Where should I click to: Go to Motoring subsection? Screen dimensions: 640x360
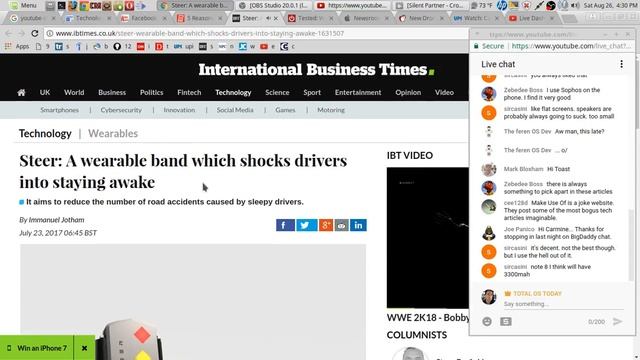(x=331, y=110)
